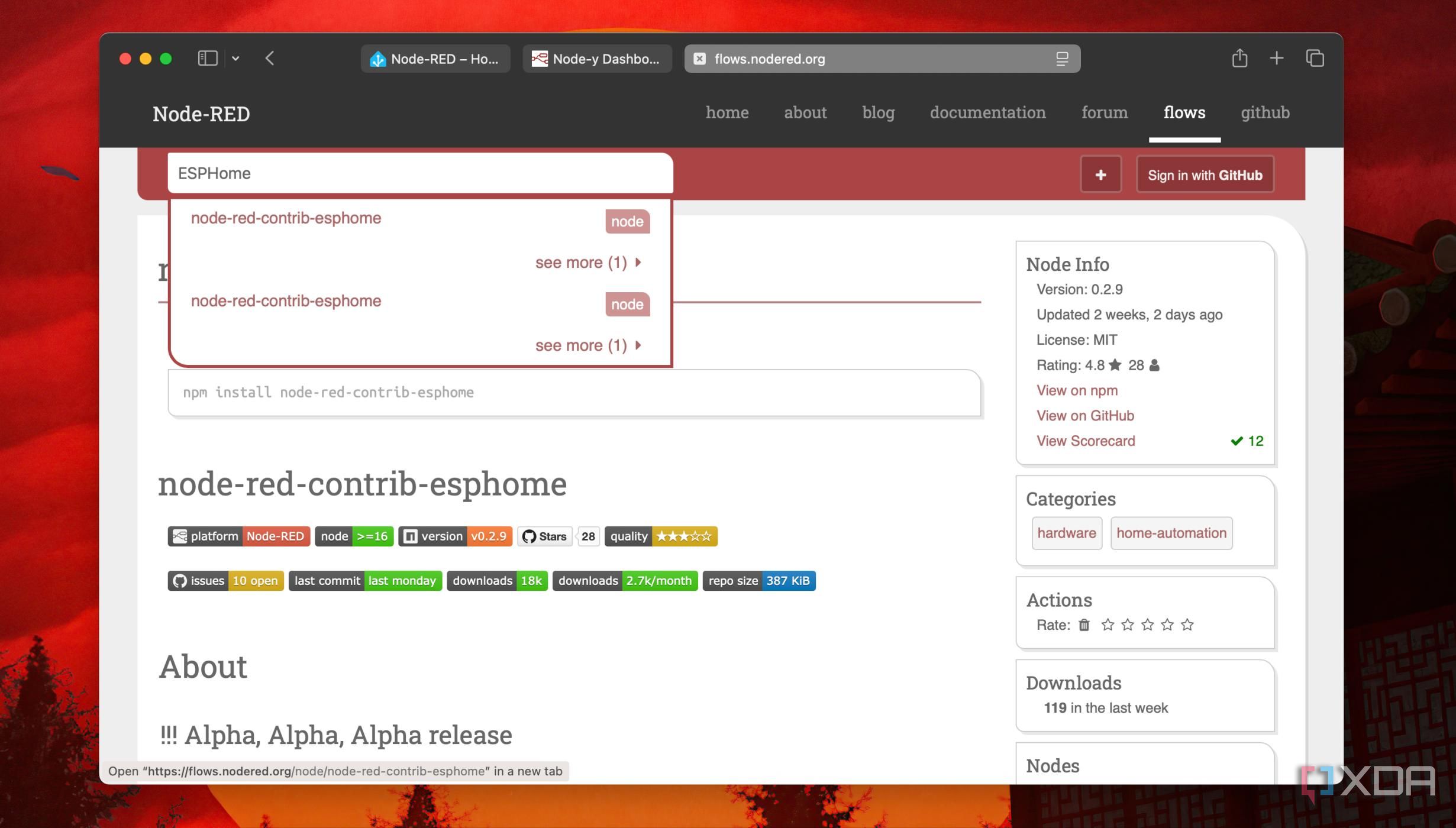Open the sidebar options chevron dropdown

235,58
